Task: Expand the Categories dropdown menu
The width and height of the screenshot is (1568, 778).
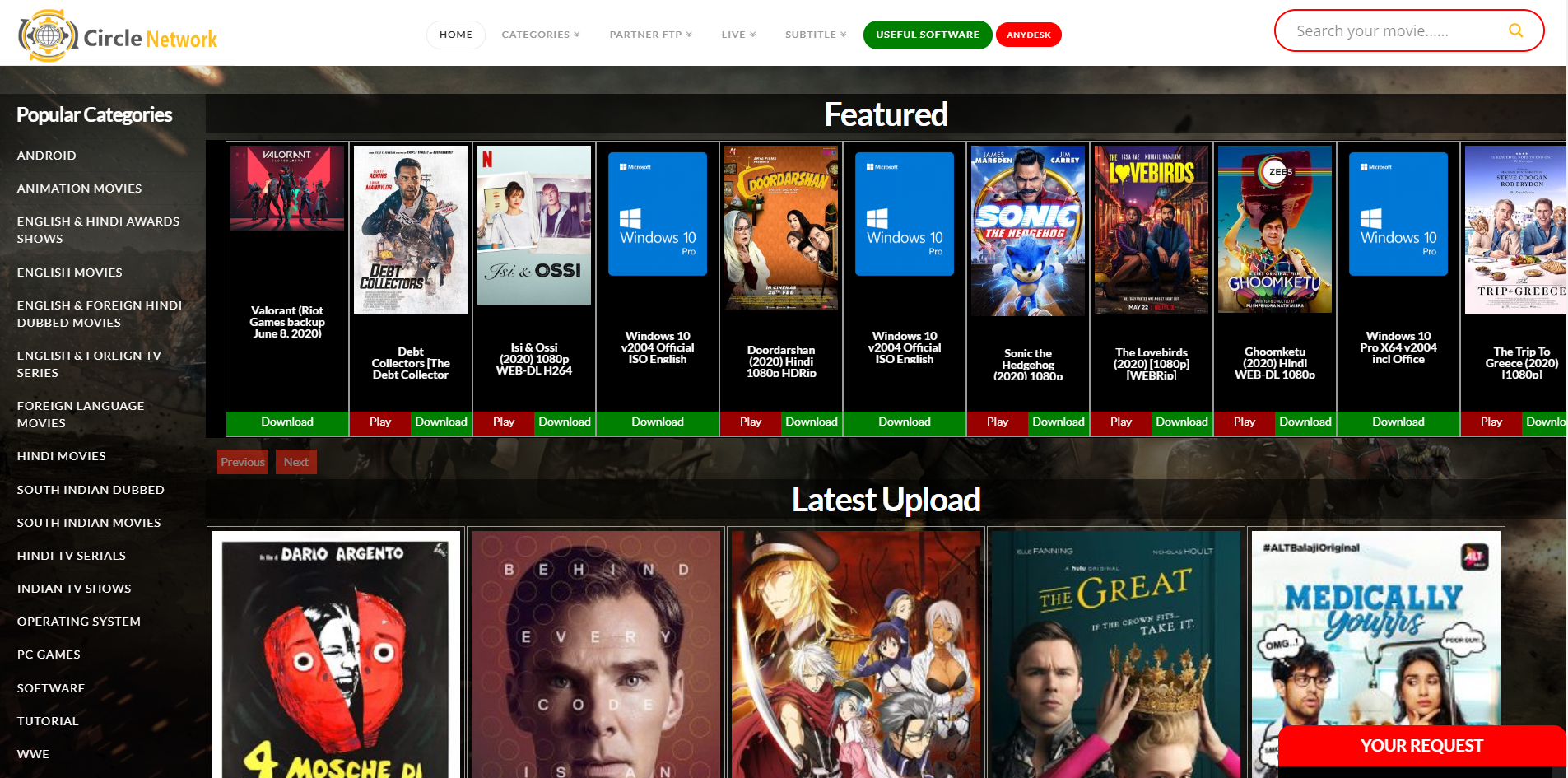Action: [x=541, y=35]
